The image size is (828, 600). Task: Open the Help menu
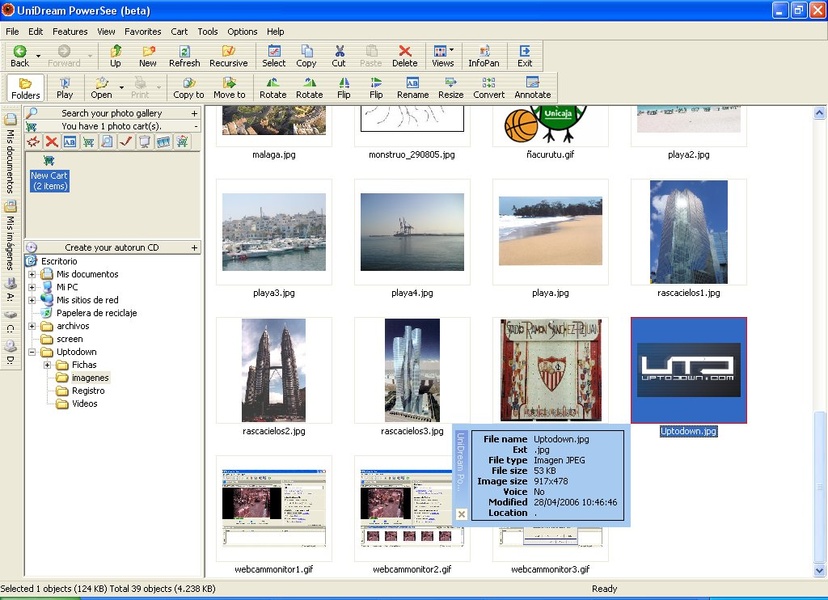pos(275,32)
